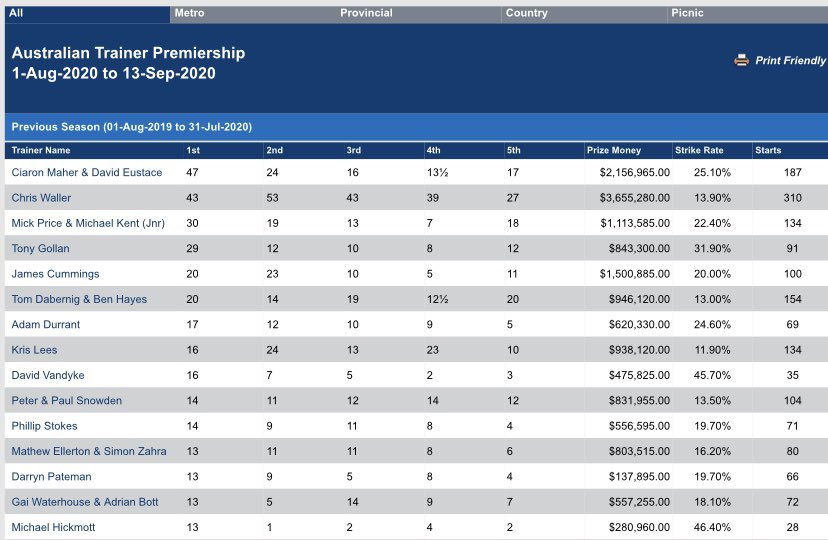Click the 187 starts value
Viewport: 828px width, 540px height.
793,172
